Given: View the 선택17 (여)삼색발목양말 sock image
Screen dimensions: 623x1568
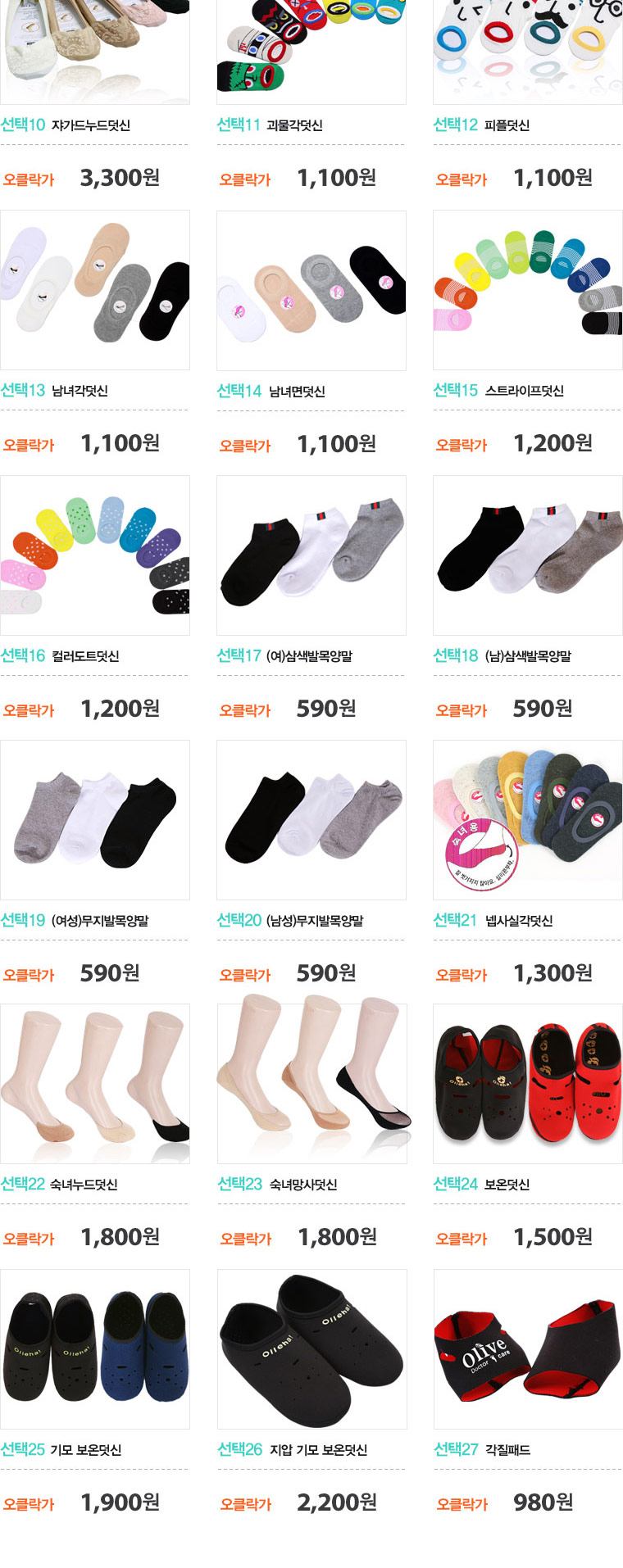Looking at the screenshot, I should tap(311, 555).
